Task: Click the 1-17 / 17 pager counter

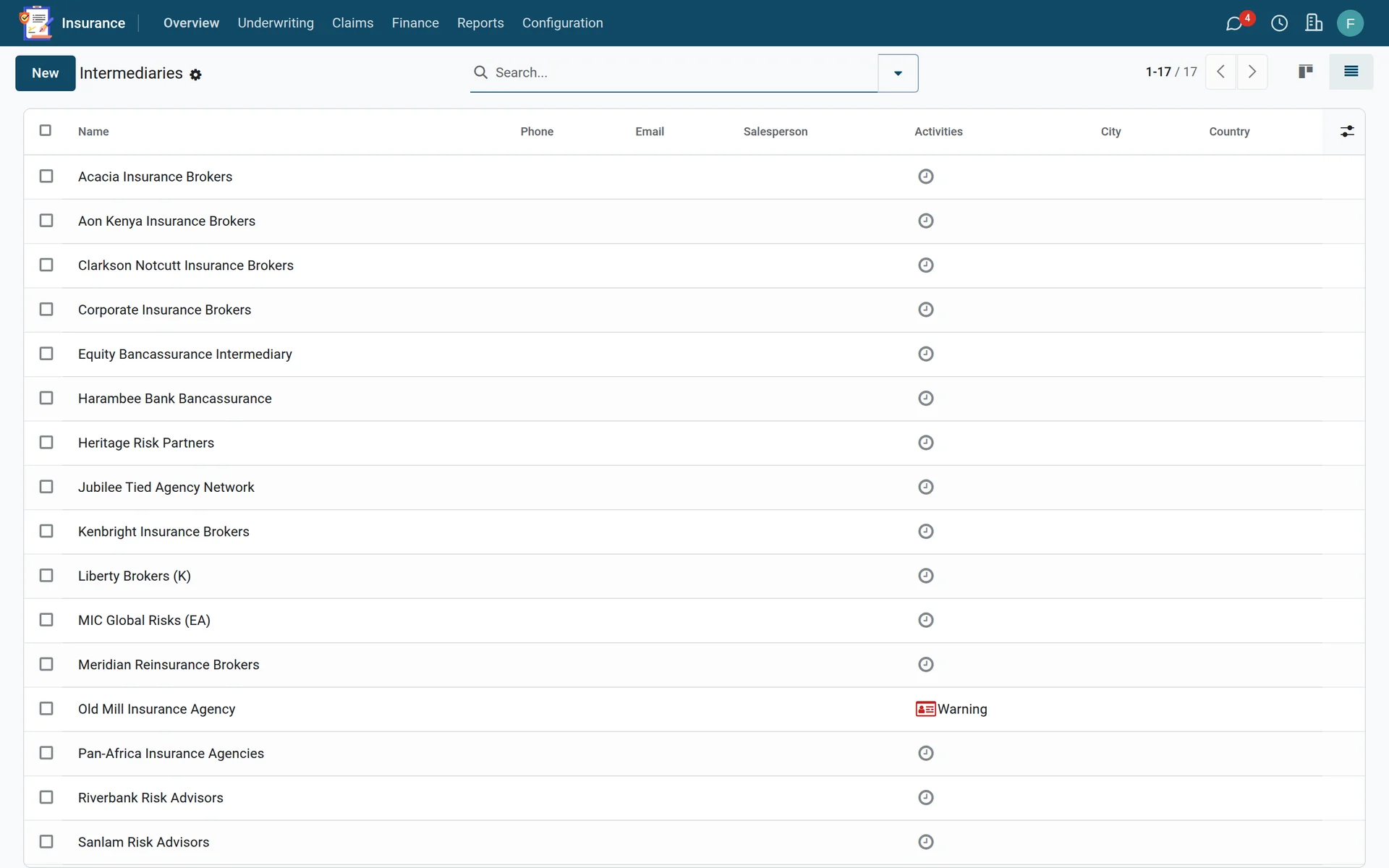Action: [1171, 72]
